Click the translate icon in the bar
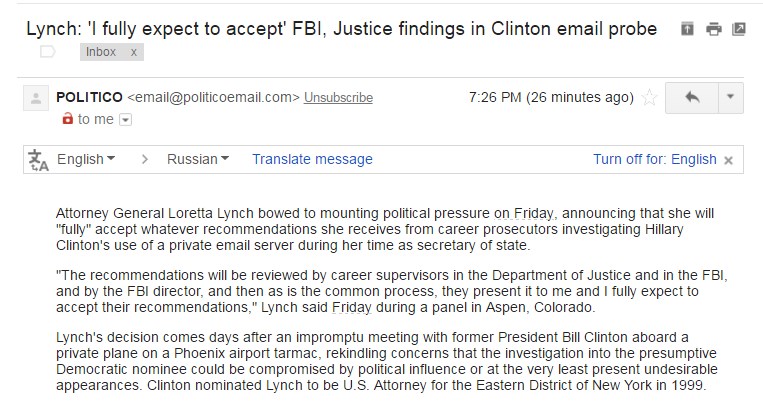This screenshot has height=409, width=763. pyautogui.click(x=38, y=160)
